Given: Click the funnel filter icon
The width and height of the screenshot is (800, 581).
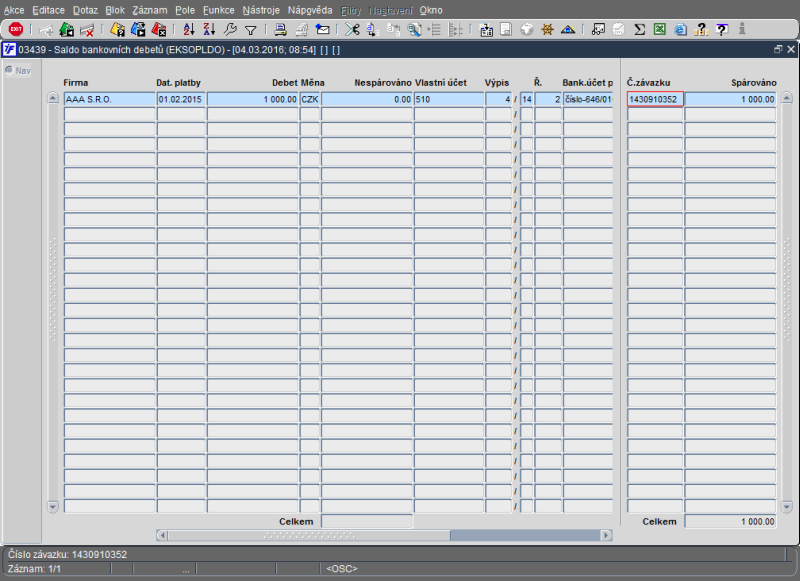Looking at the screenshot, I should 251,31.
